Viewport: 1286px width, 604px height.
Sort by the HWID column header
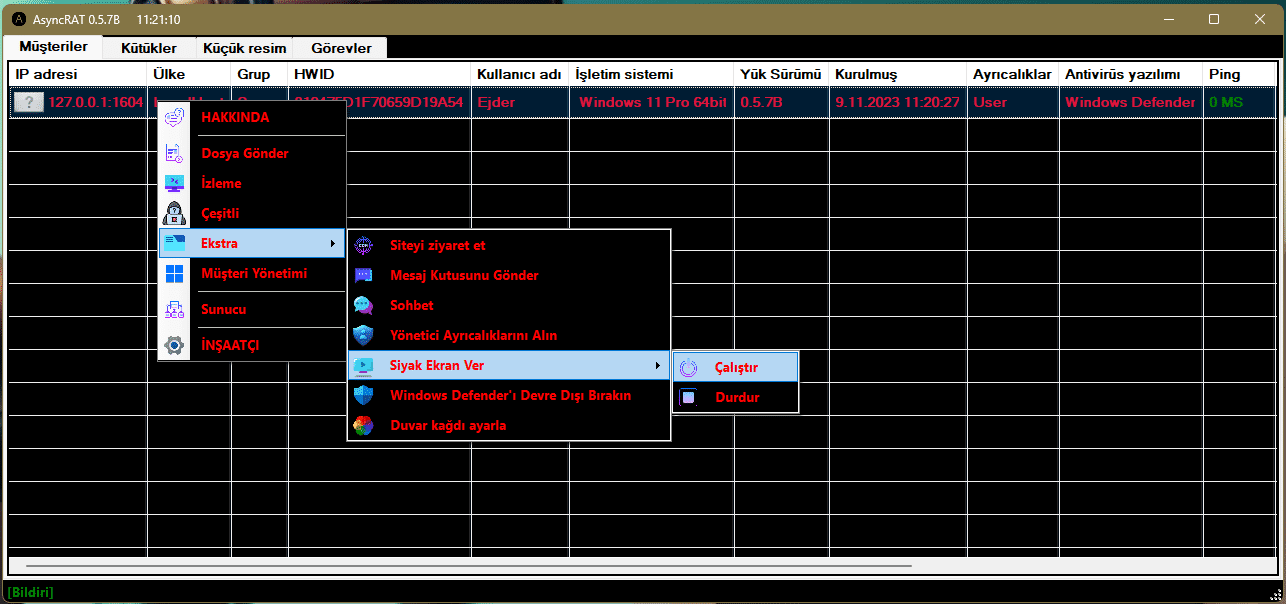[x=380, y=74]
